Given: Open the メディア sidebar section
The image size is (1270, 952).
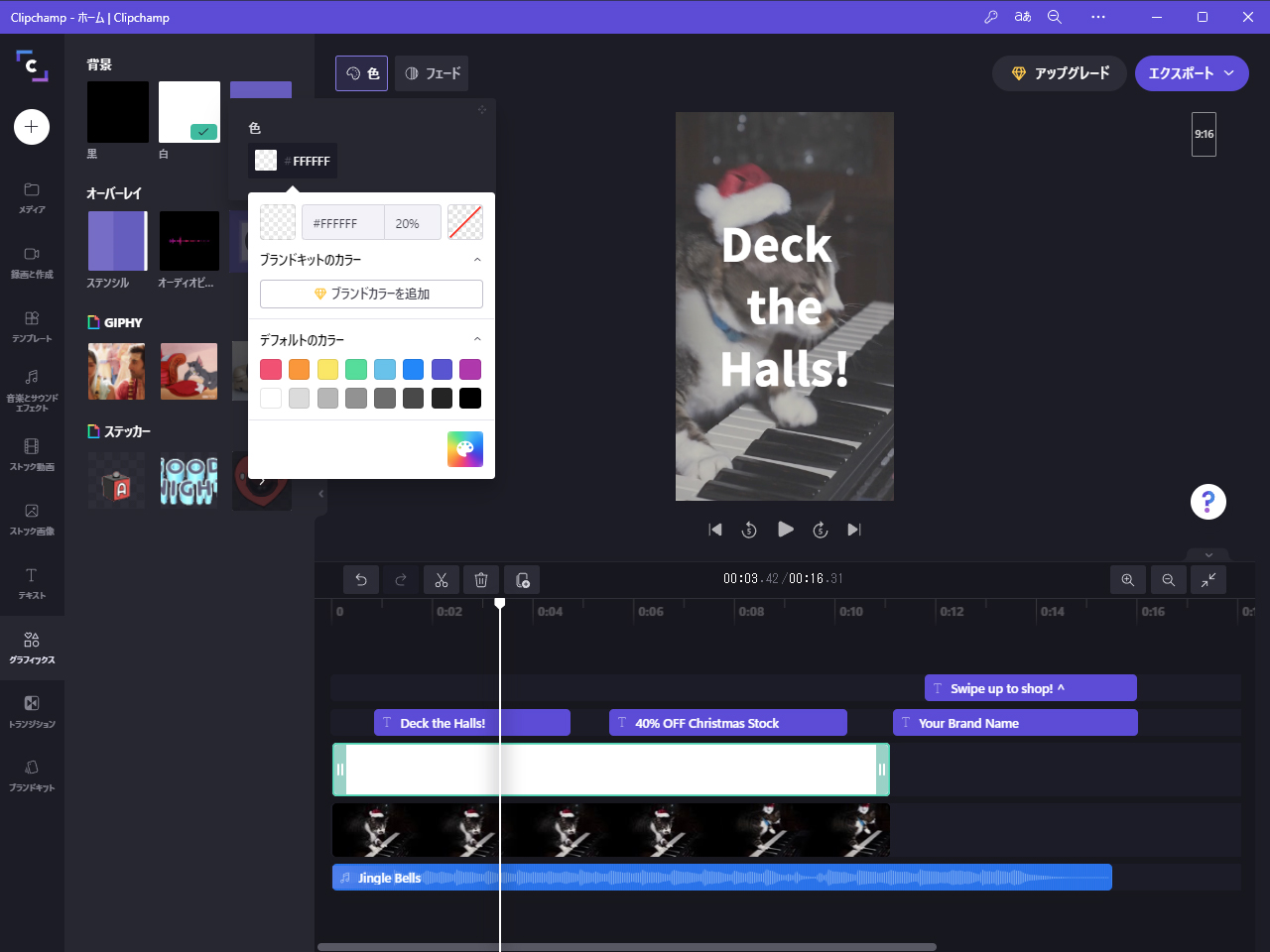Looking at the screenshot, I should [x=32, y=198].
